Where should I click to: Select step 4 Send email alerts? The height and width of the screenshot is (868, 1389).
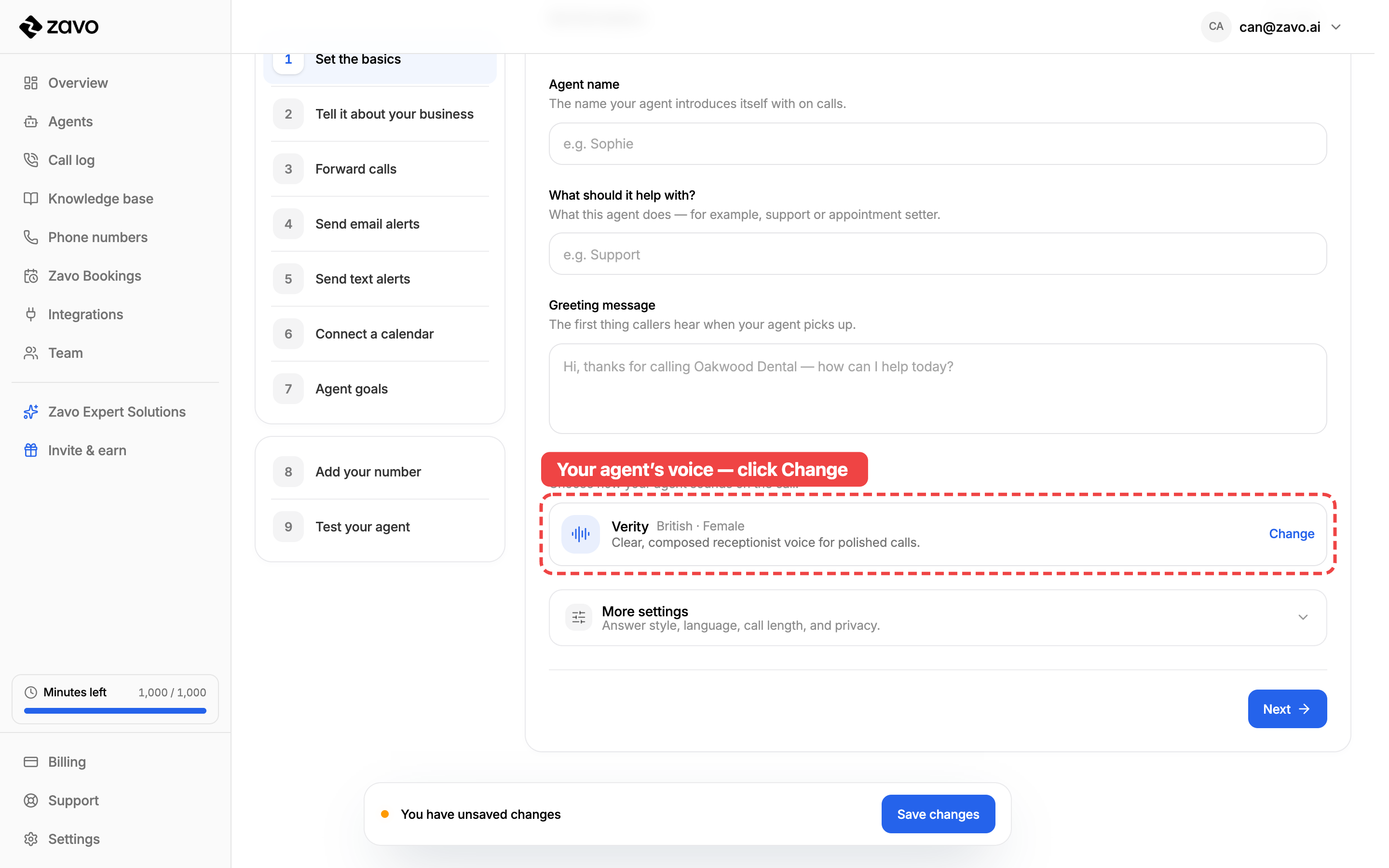tap(380, 224)
